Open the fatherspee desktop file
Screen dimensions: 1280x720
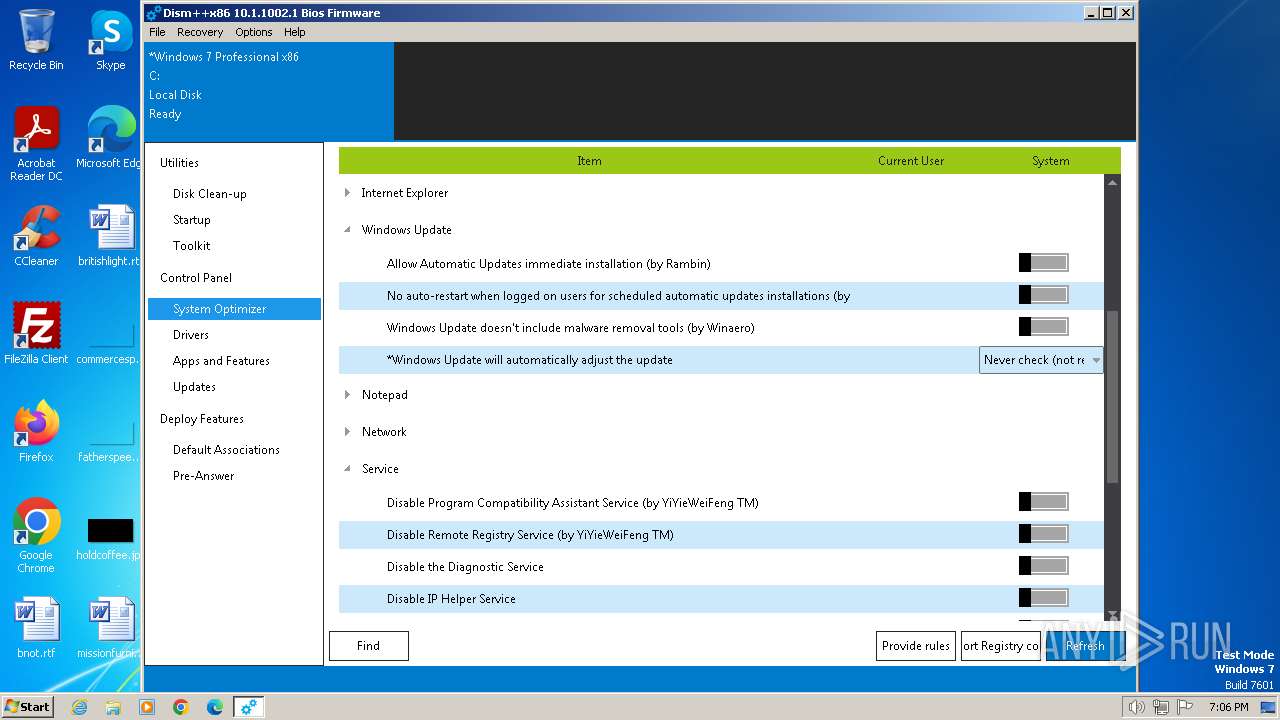111,438
